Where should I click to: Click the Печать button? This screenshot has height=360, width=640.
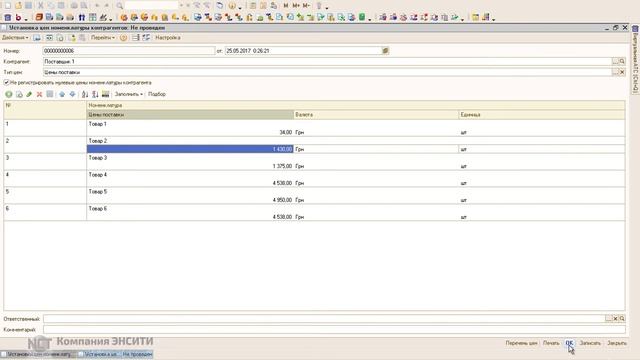point(551,343)
